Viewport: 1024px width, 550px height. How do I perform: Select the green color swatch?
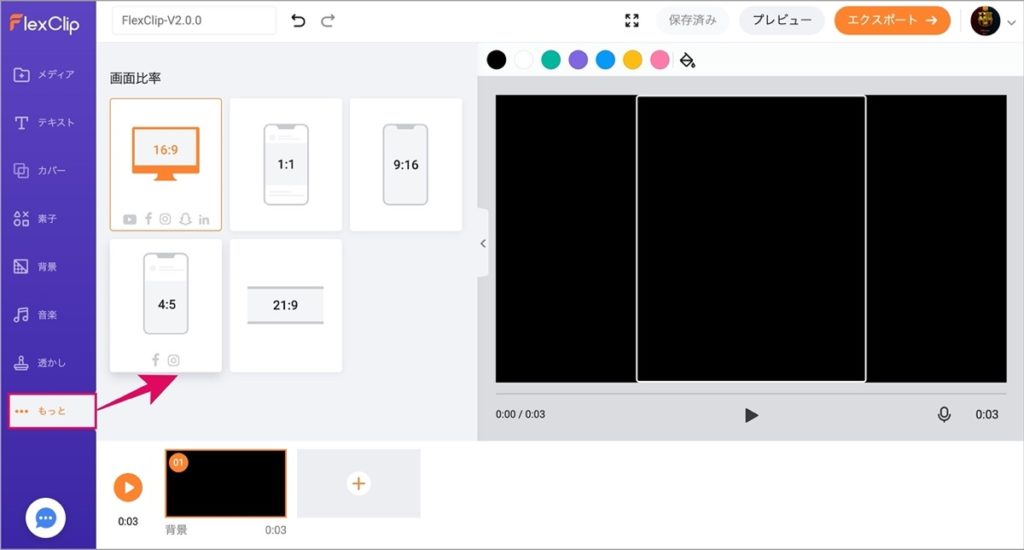(x=551, y=59)
